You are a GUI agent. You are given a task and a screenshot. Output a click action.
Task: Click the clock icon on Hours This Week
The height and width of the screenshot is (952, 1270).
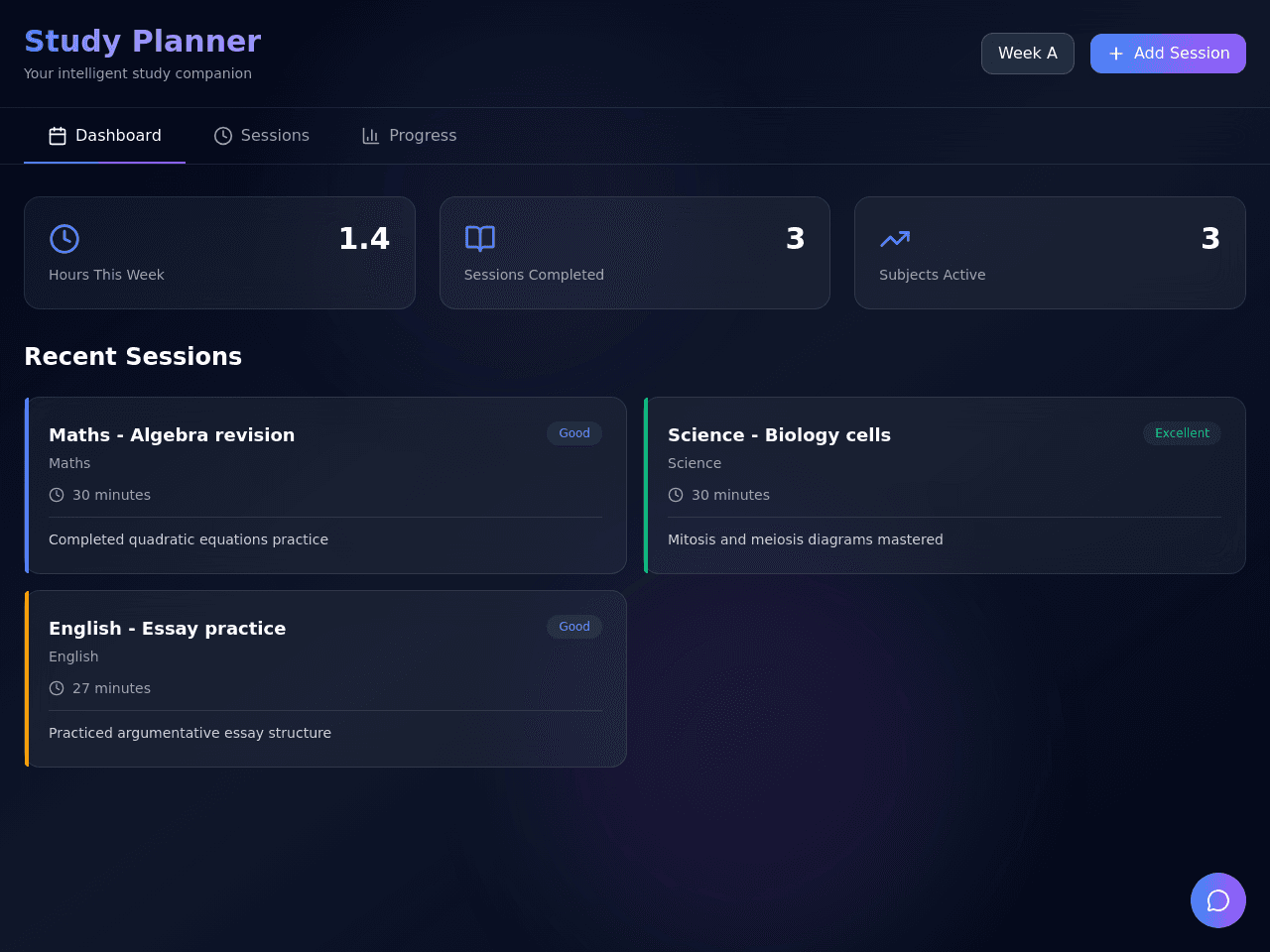pyautogui.click(x=64, y=239)
